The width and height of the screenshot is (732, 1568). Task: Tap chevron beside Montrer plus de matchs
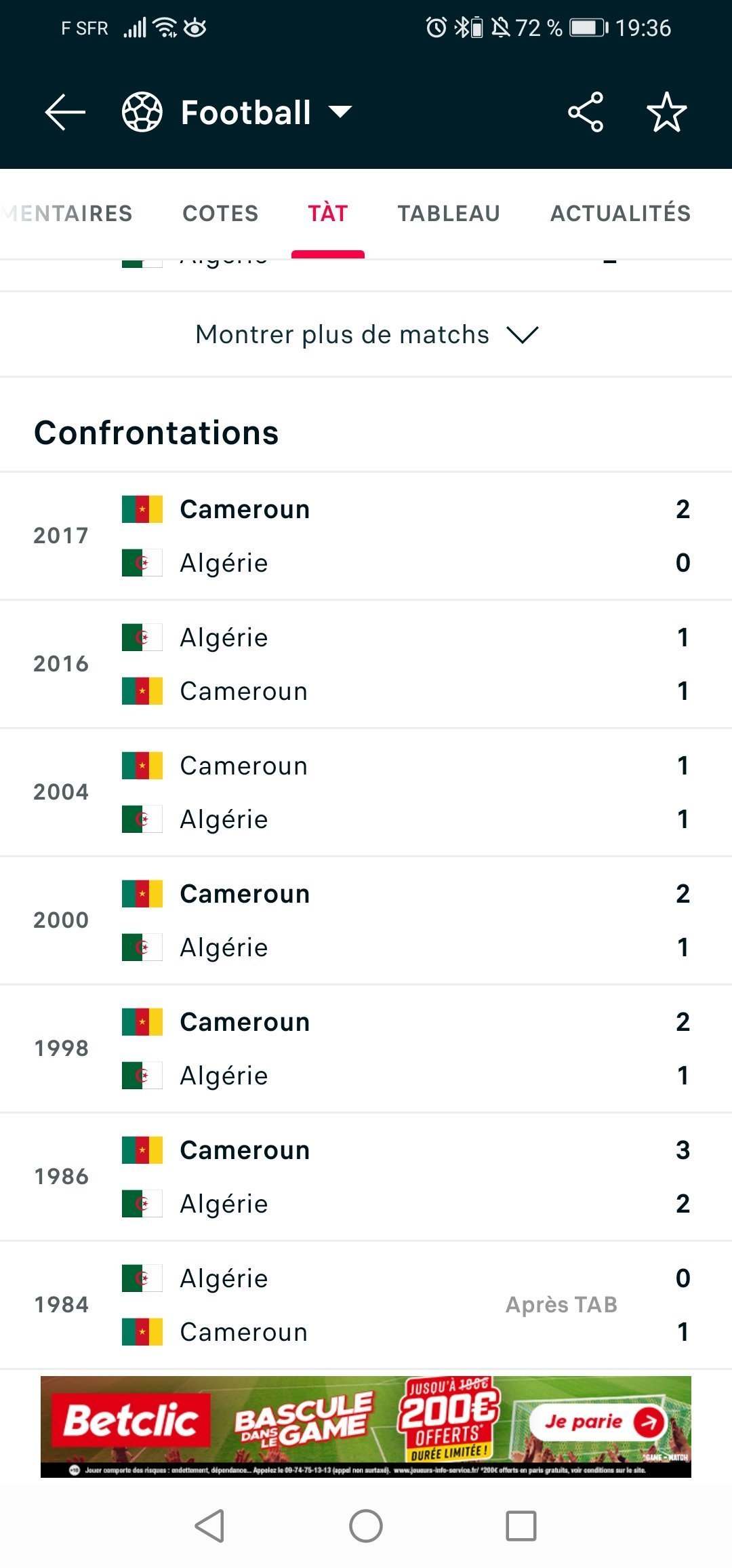coord(523,334)
